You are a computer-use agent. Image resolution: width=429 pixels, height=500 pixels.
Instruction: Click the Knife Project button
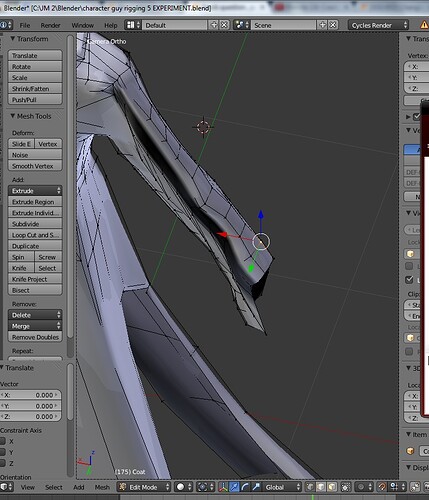pyautogui.click(x=35, y=279)
